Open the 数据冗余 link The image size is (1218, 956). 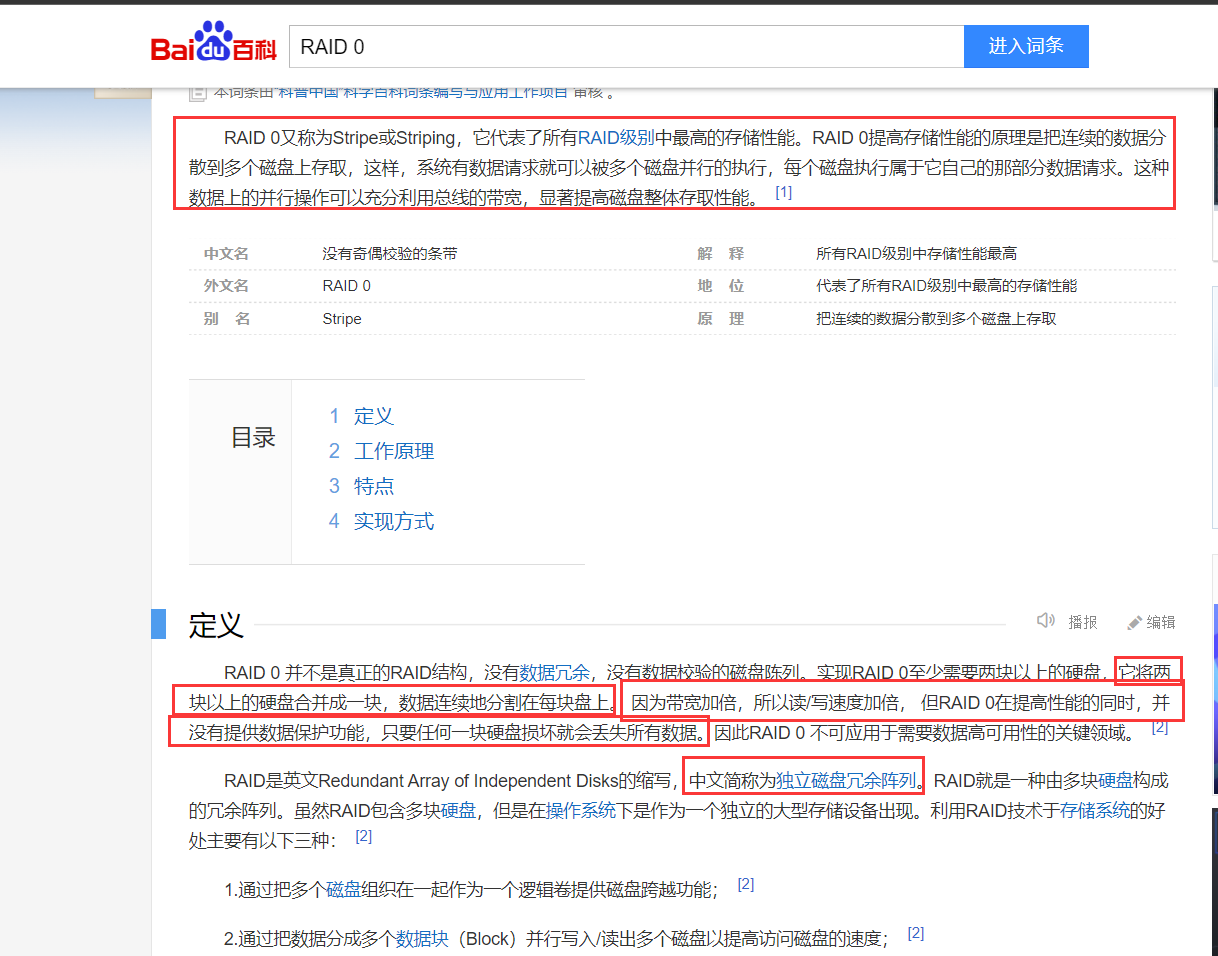click(554, 672)
